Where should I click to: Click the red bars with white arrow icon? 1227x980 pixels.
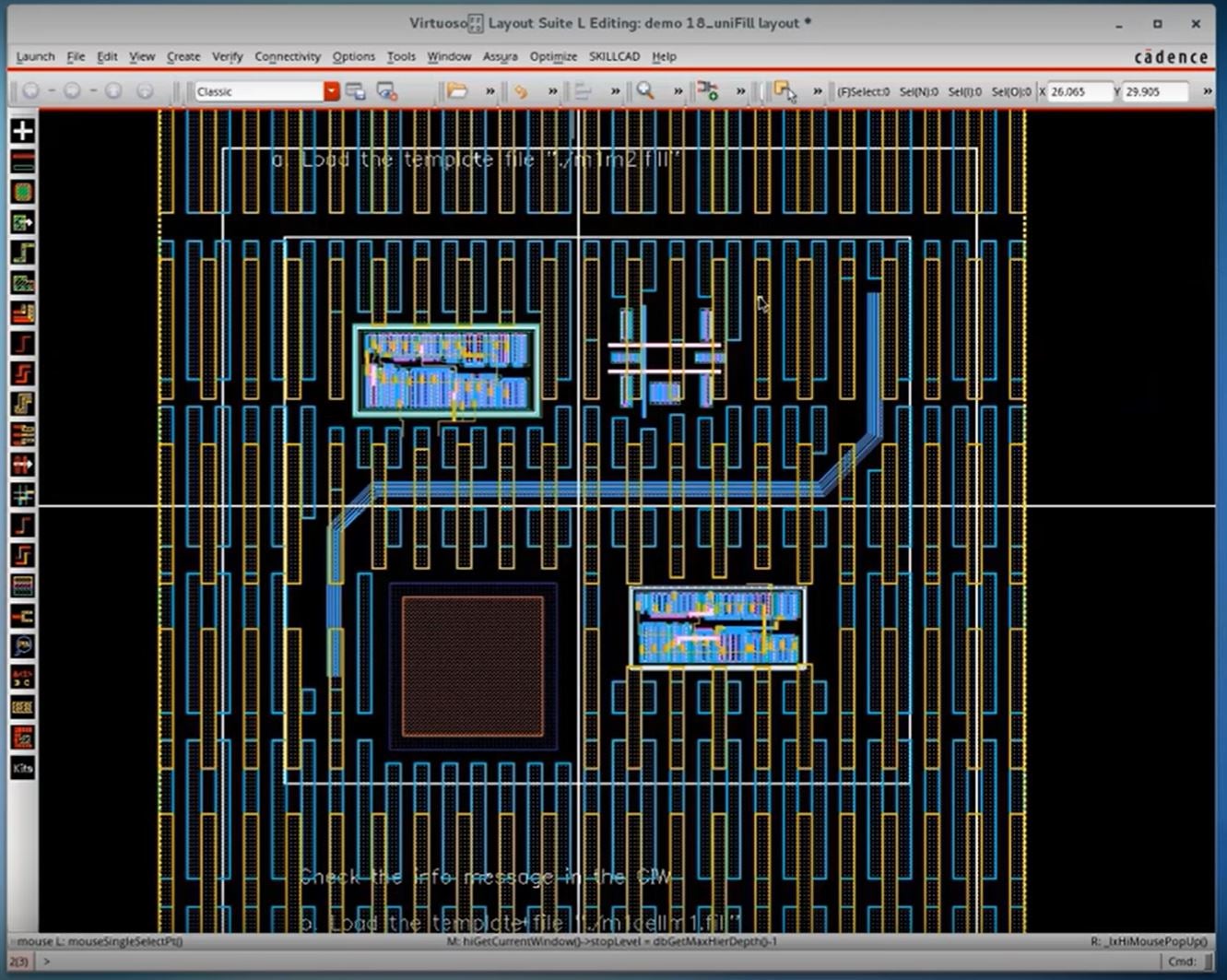click(x=23, y=465)
